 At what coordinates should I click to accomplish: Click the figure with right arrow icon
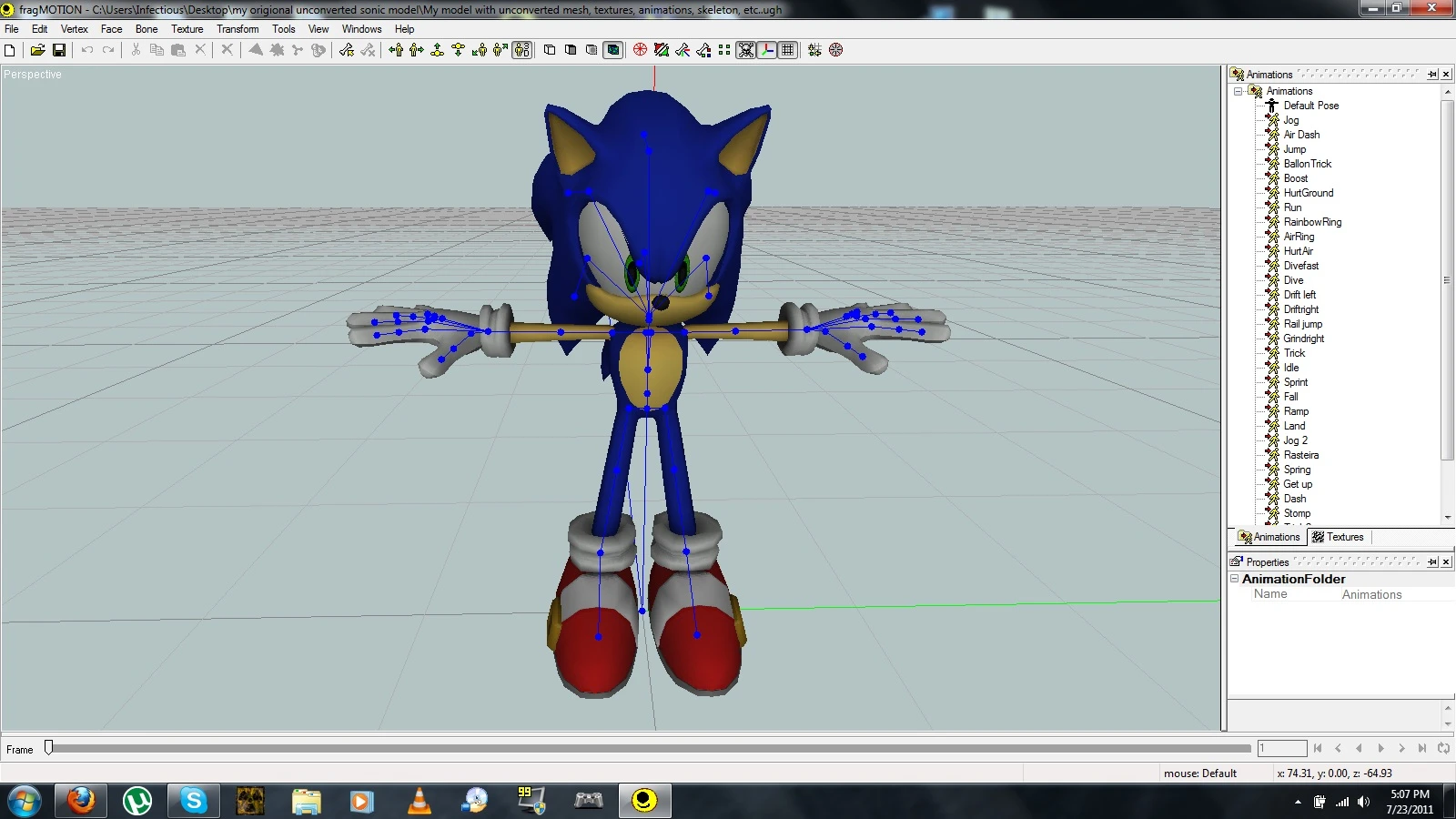point(417,50)
